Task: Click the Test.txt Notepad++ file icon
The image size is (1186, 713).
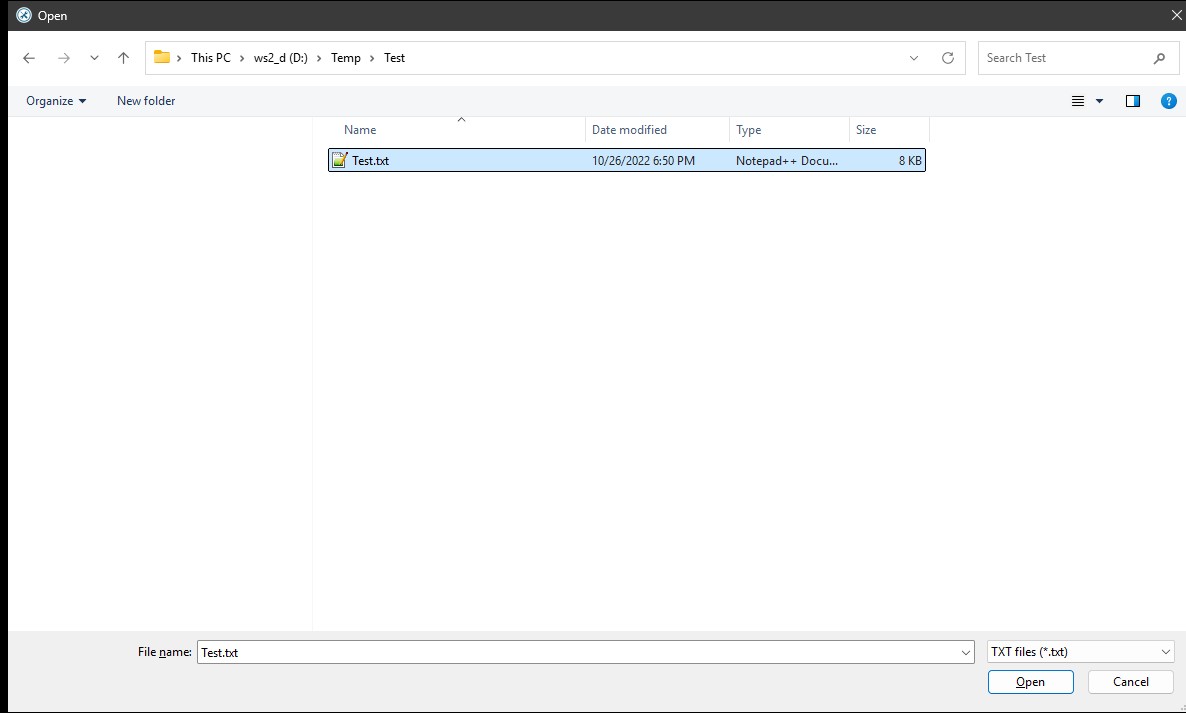Action: 340,160
